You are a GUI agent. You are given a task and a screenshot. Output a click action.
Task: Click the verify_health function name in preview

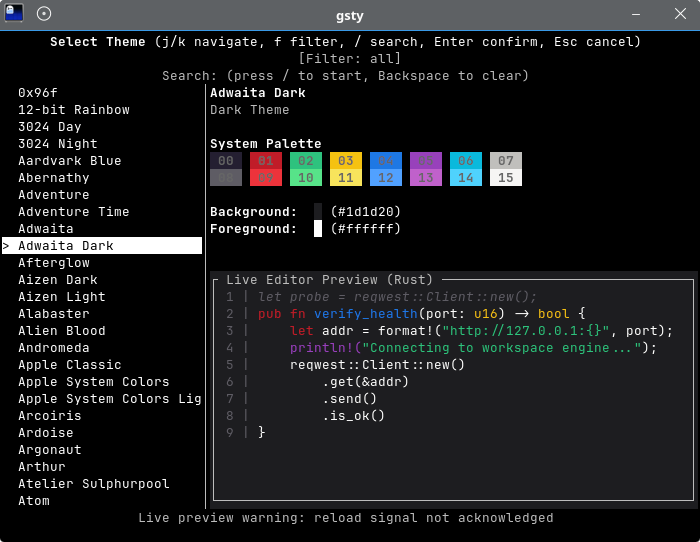coord(366,314)
